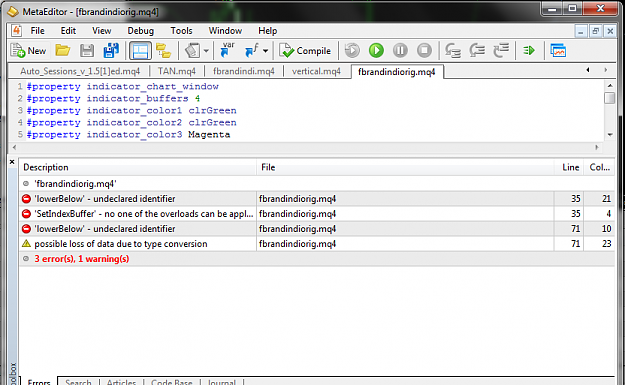The height and width of the screenshot is (385, 625).
Task: Switch to the fbrandindi.mq4 tab
Action: 244,71
